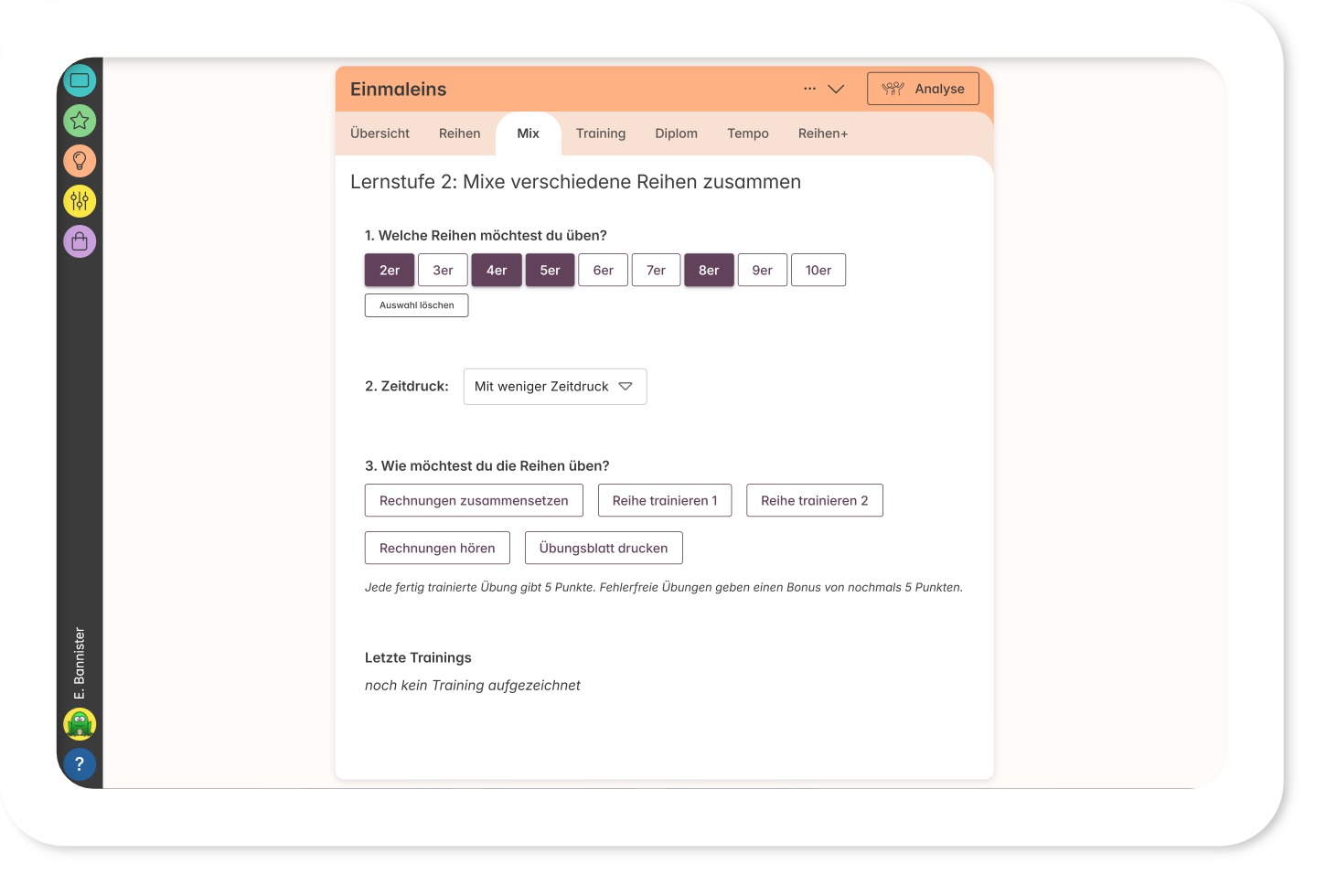This screenshot has height=896, width=1326.
Task: Start Rechnungen zusammensetzen exercise
Action: click(x=474, y=501)
